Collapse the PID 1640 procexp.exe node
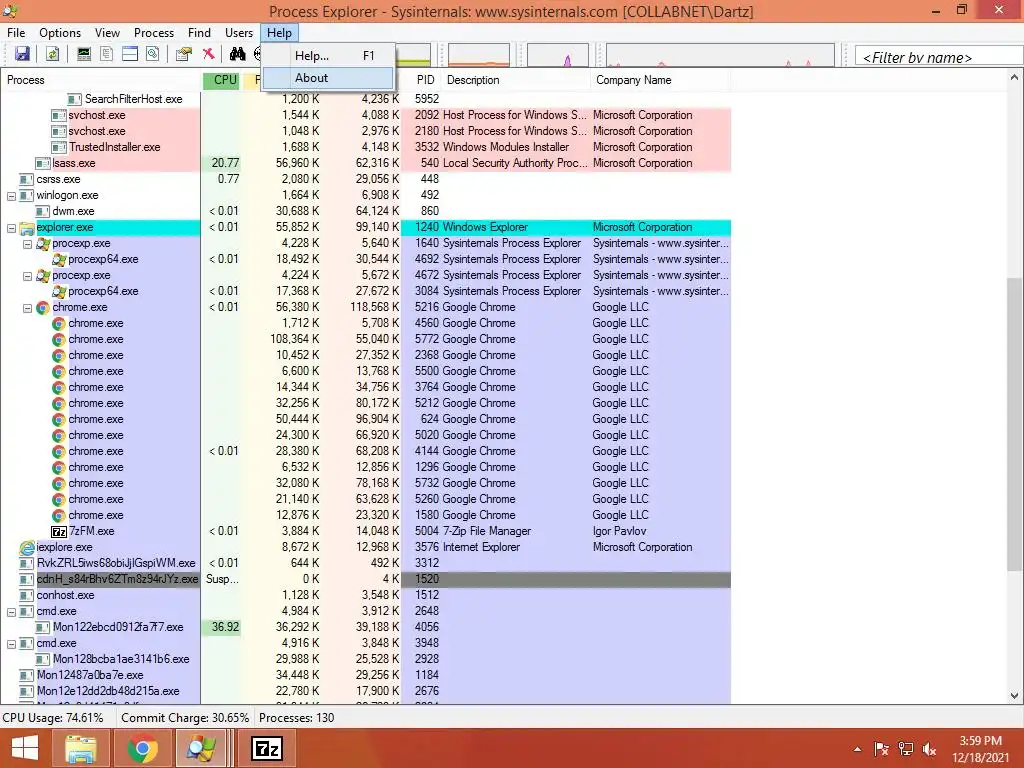 tap(27, 244)
